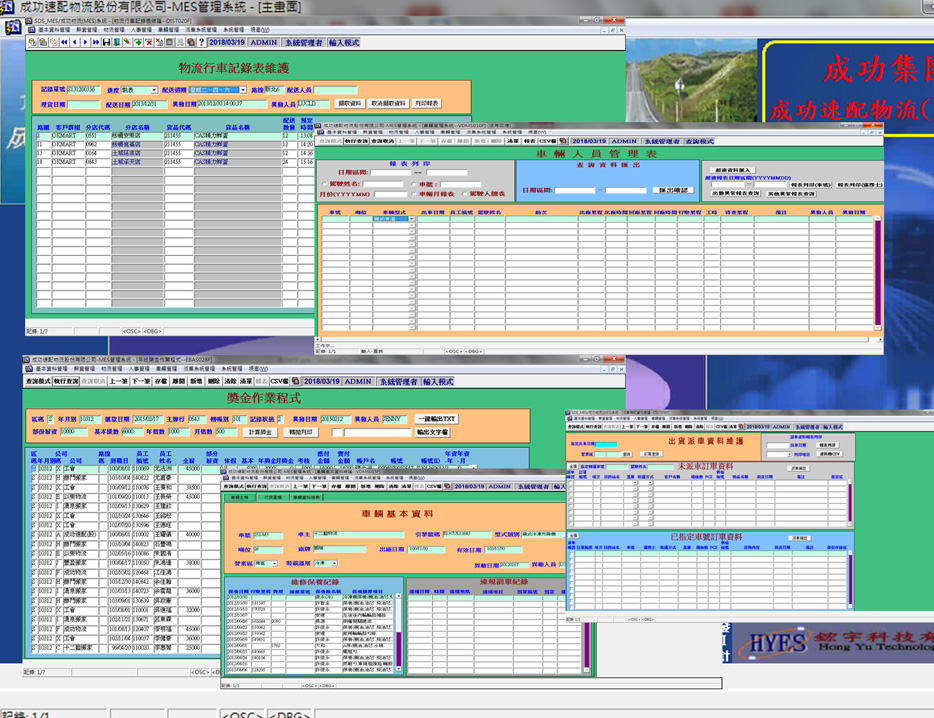
Task: Select 車輛月報表 radio option
Action: pyautogui.click(x=414, y=194)
